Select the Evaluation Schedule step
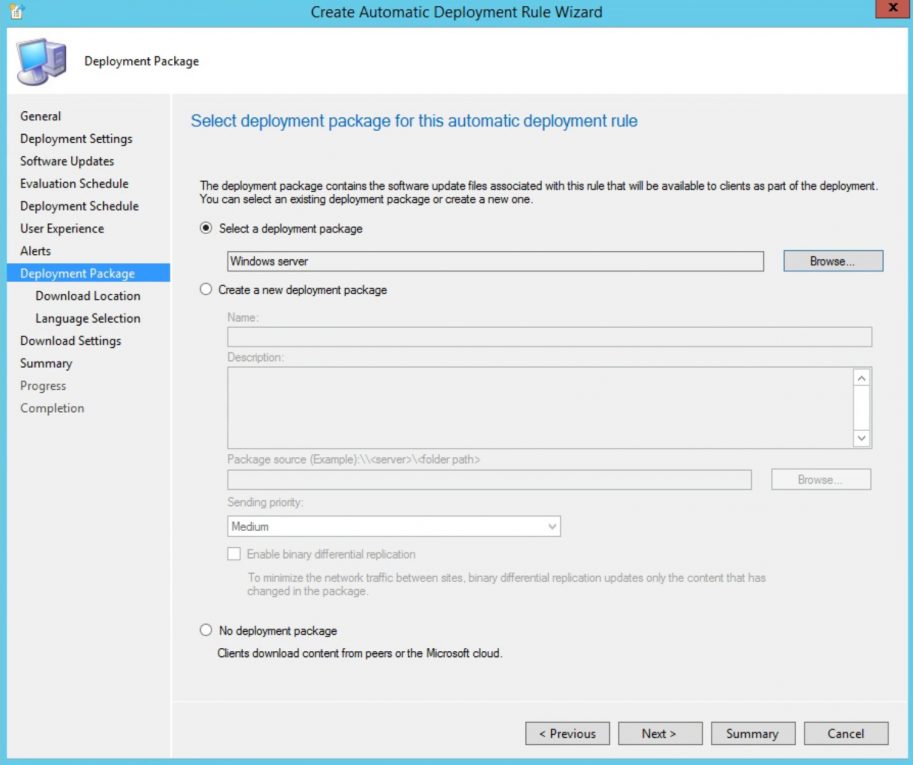The height and width of the screenshot is (765, 913). [74, 183]
